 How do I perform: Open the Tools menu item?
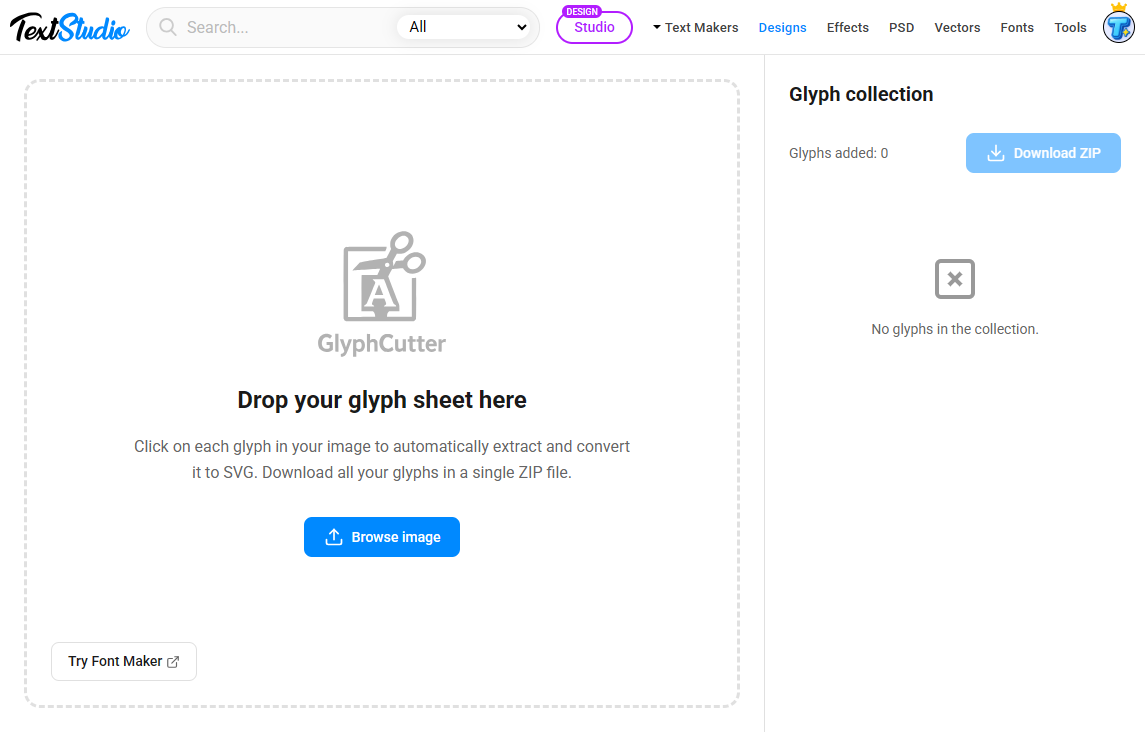click(1070, 27)
